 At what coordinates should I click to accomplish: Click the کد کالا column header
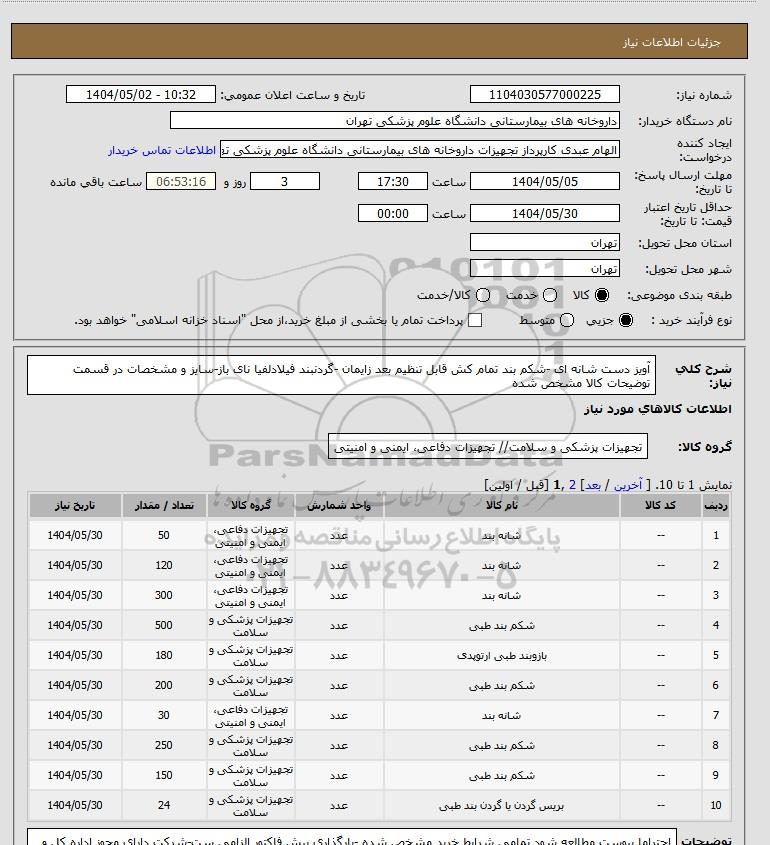[661, 505]
